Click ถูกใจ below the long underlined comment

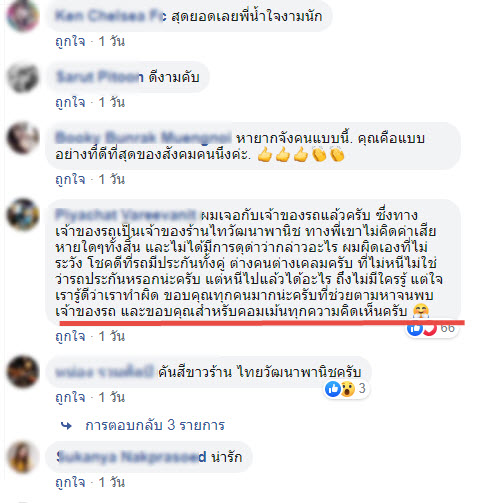[x=70, y=336]
